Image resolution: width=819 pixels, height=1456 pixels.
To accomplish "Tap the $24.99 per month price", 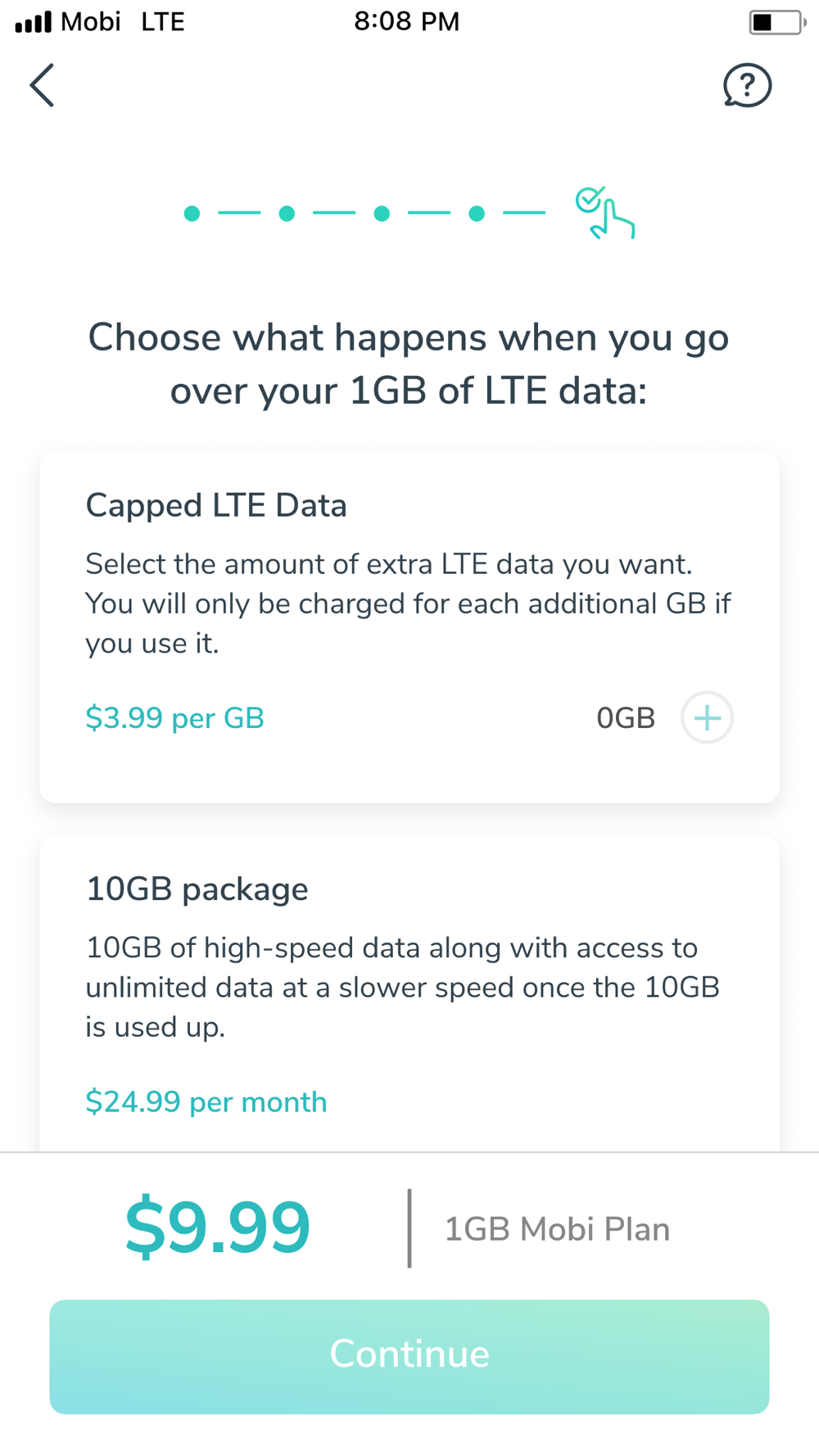I will (206, 1102).
